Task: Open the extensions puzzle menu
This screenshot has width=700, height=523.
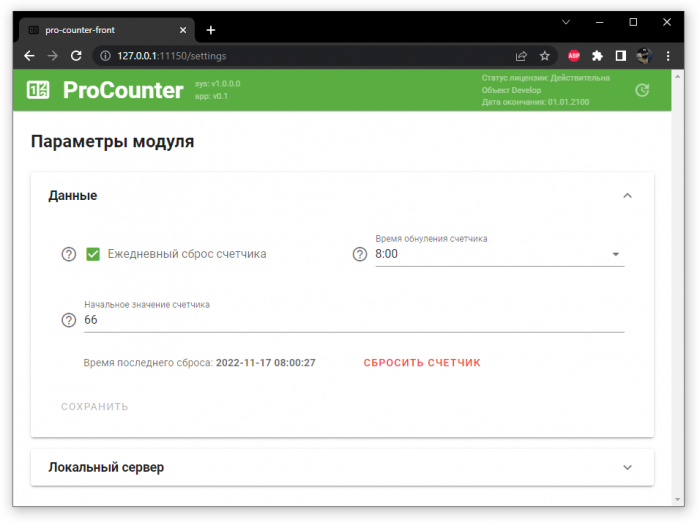Action: [x=597, y=56]
